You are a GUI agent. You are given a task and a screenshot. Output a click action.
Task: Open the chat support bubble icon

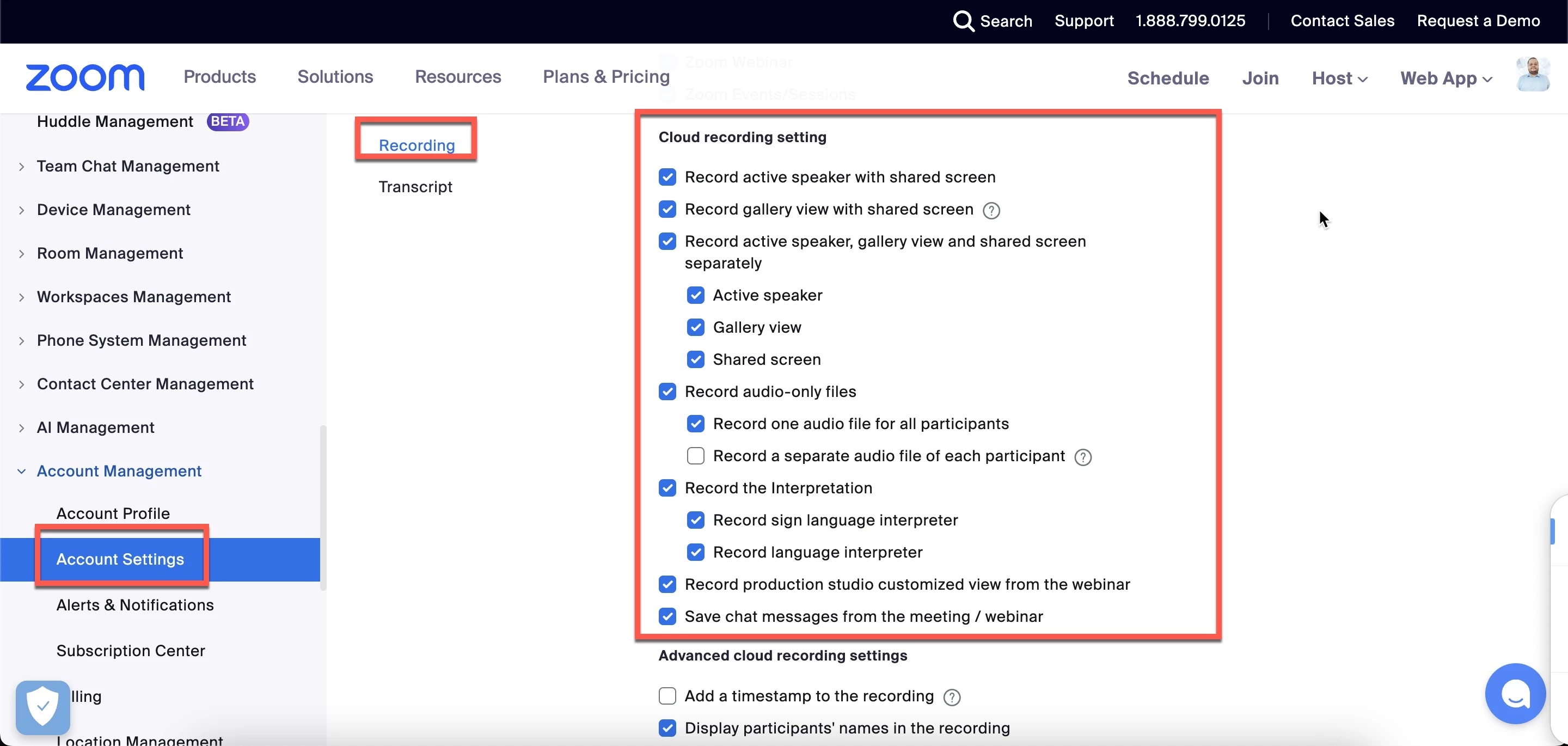[1515, 693]
